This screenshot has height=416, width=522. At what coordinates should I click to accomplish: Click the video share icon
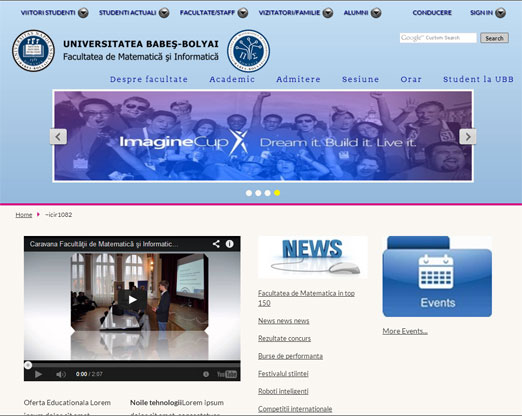pos(216,244)
